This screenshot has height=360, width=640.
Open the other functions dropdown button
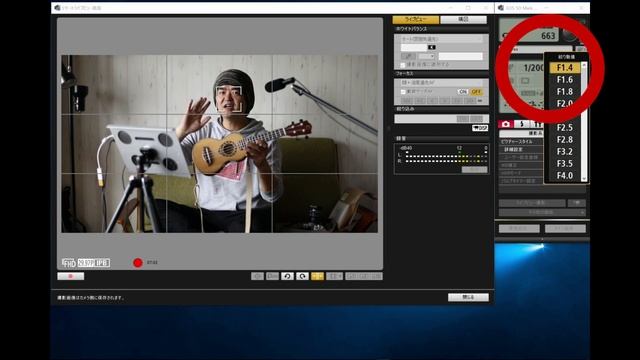click(542, 212)
